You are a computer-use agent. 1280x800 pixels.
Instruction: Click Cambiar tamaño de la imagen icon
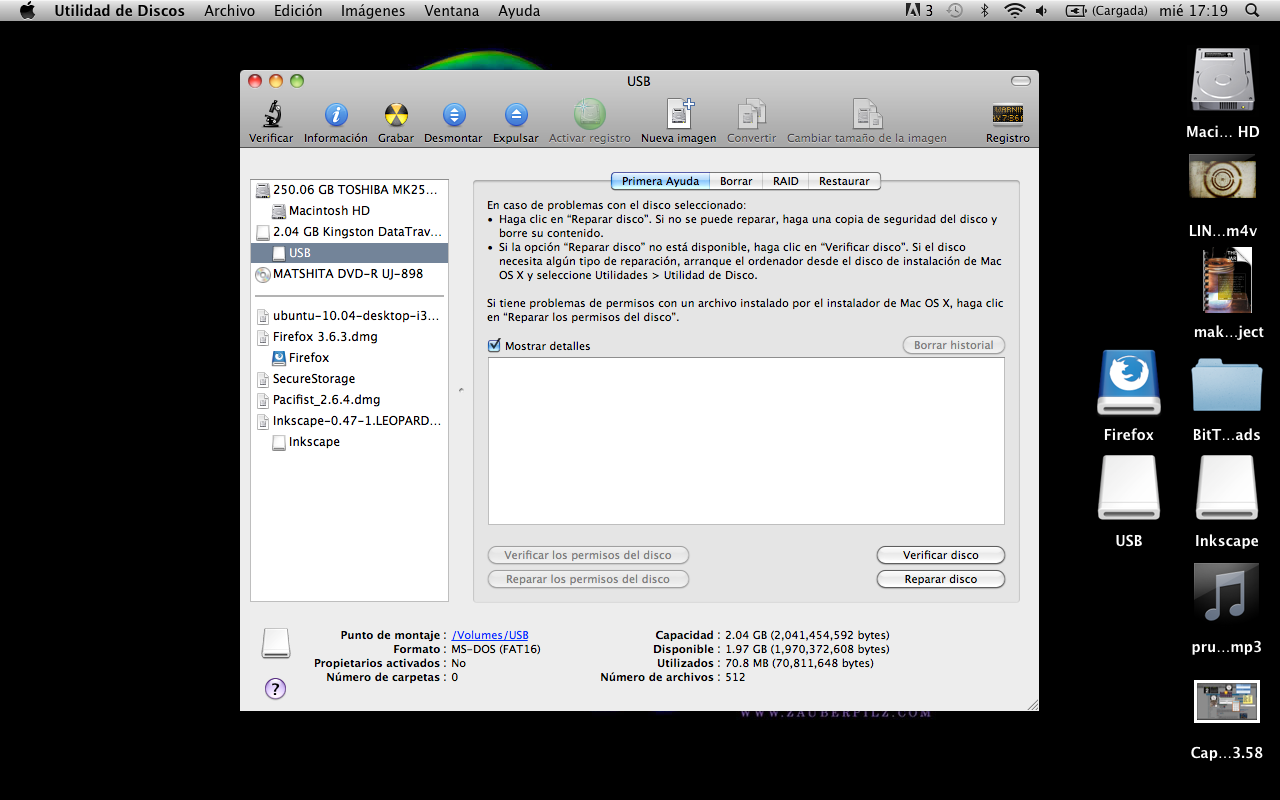867,114
